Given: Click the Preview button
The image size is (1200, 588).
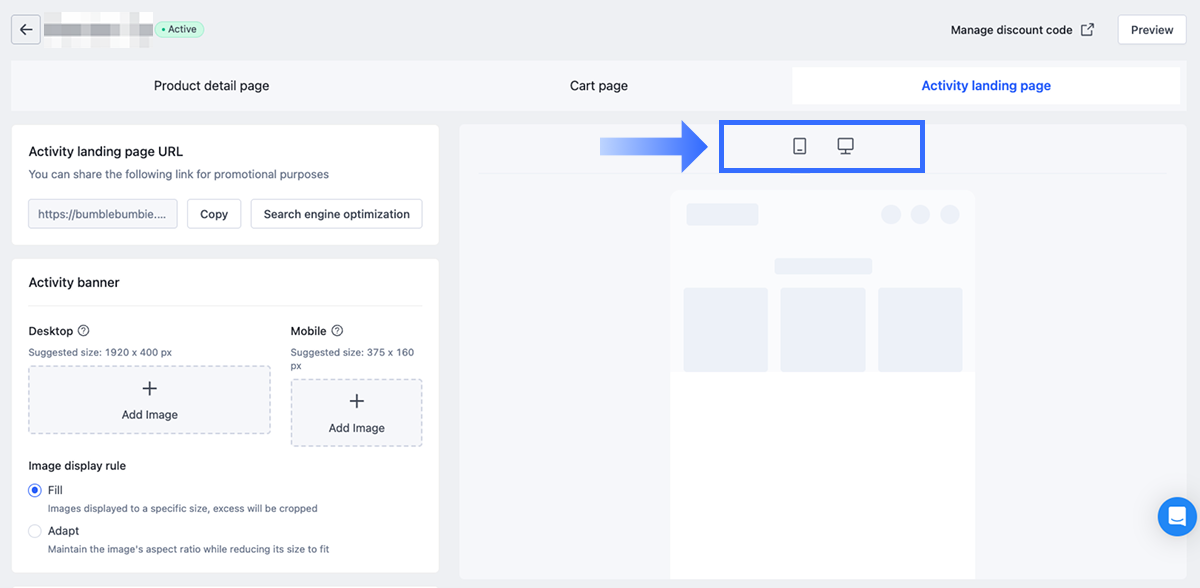Looking at the screenshot, I should [1152, 30].
